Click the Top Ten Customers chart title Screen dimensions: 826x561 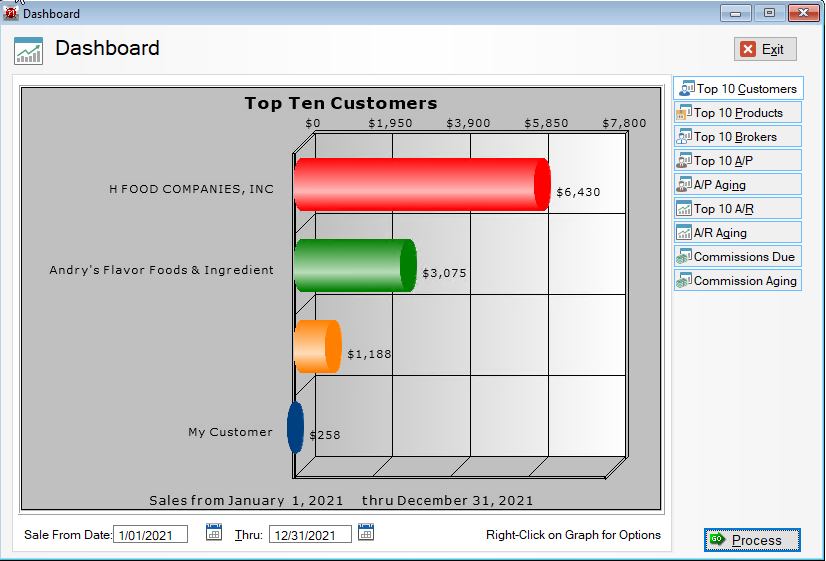click(x=341, y=103)
